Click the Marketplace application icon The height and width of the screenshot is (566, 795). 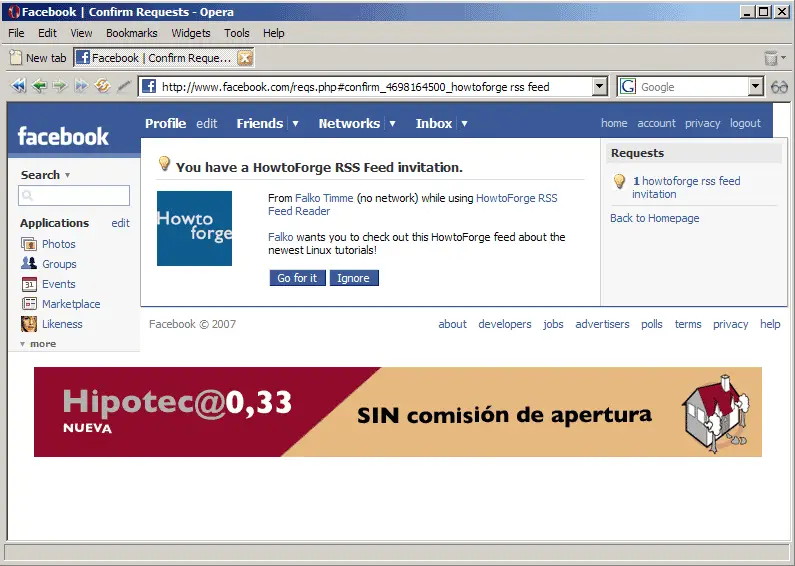(x=29, y=304)
